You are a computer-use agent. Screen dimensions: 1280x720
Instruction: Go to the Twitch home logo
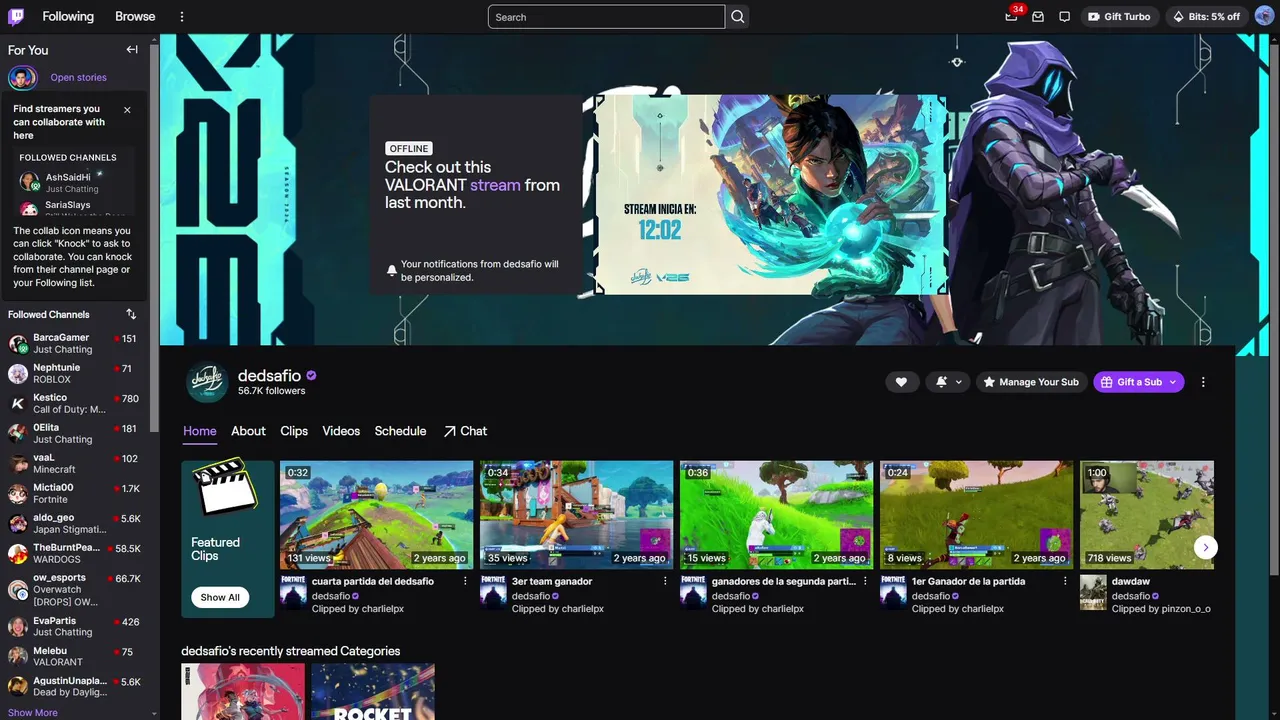pos(16,16)
